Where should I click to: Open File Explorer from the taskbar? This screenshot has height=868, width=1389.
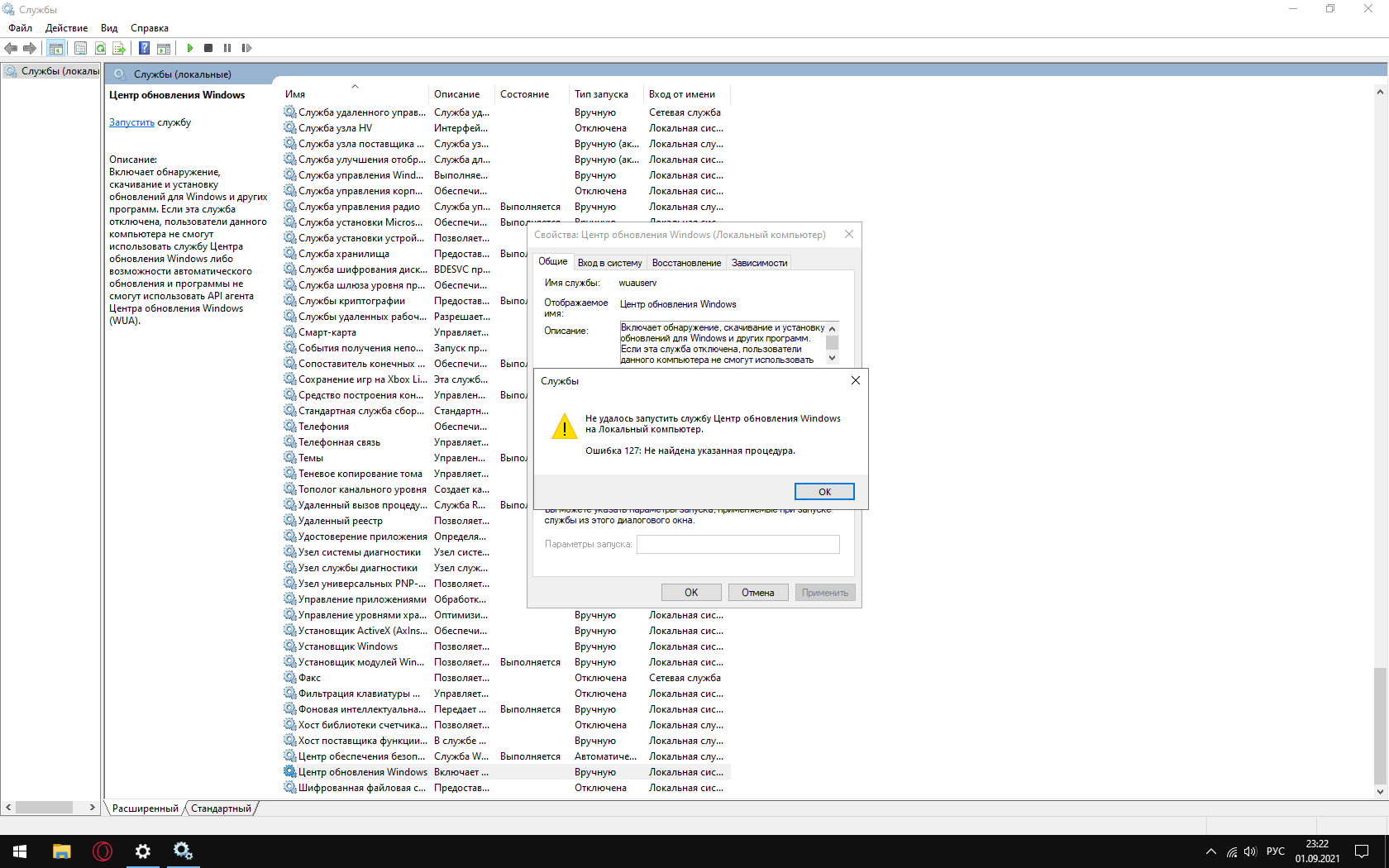62,851
